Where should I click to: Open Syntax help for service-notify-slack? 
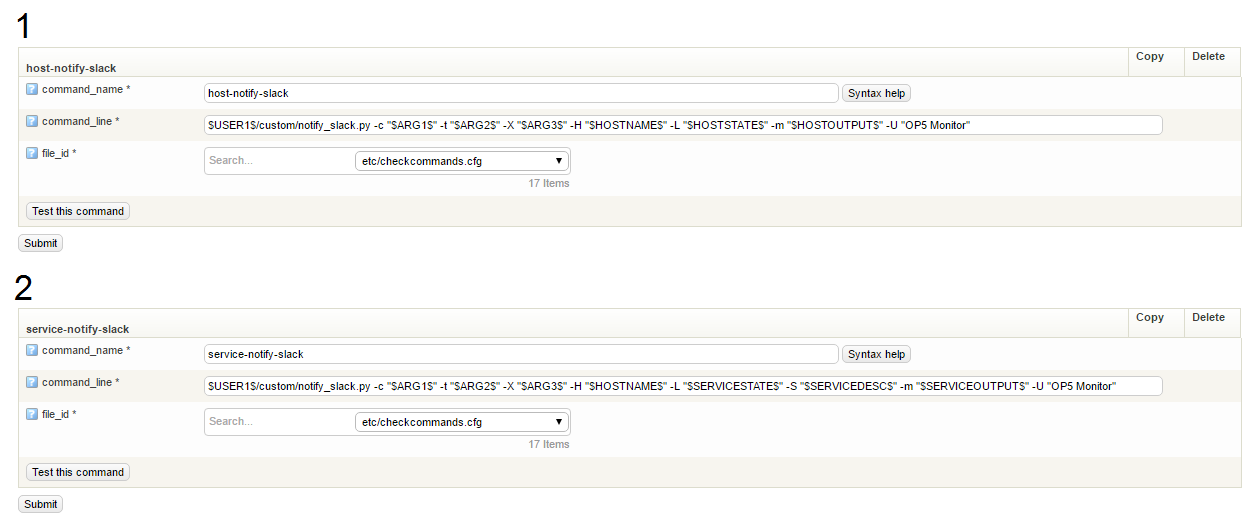point(876,354)
